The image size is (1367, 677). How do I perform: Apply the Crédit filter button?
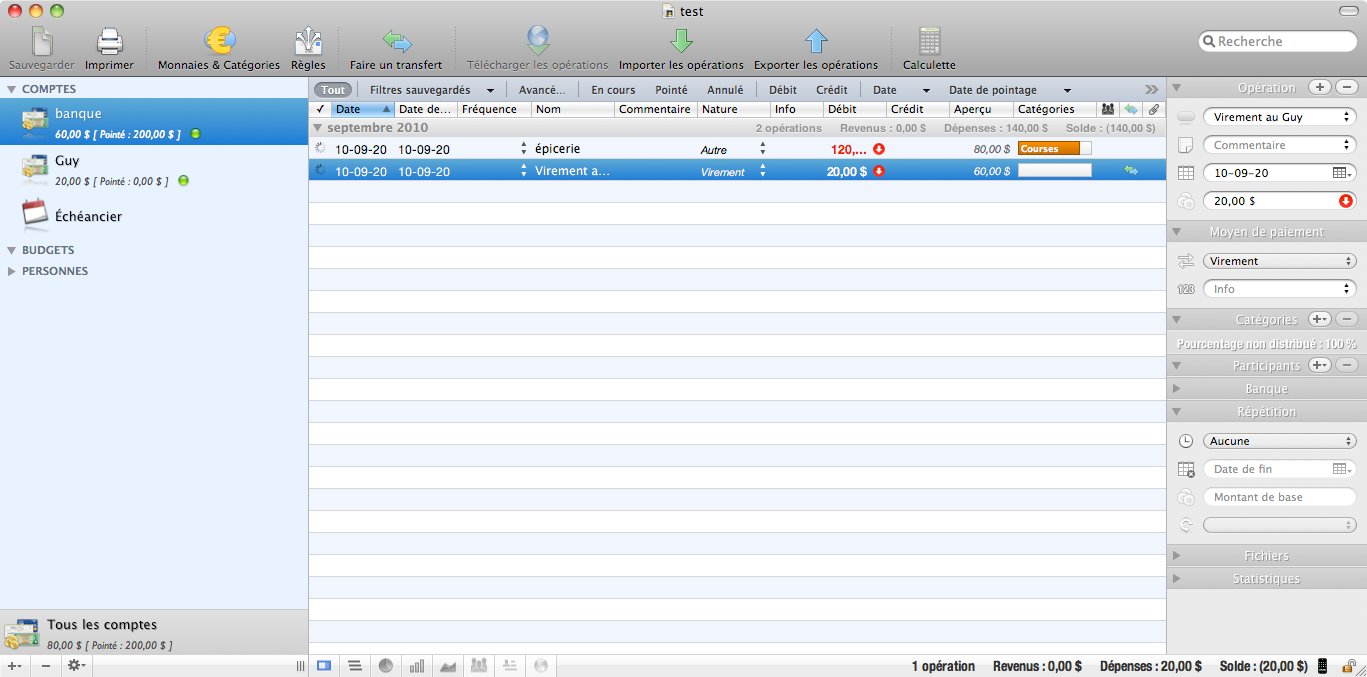pos(832,90)
